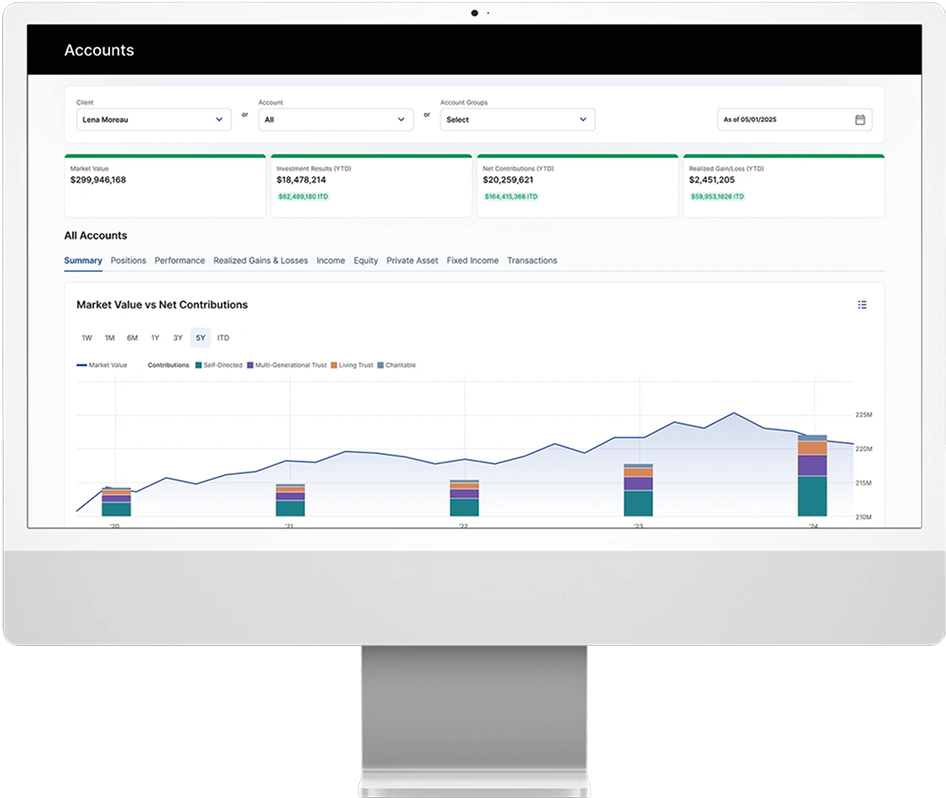Viewport: 946px width, 798px height.
Task: Open the Account dropdown set to All
Action: point(336,120)
